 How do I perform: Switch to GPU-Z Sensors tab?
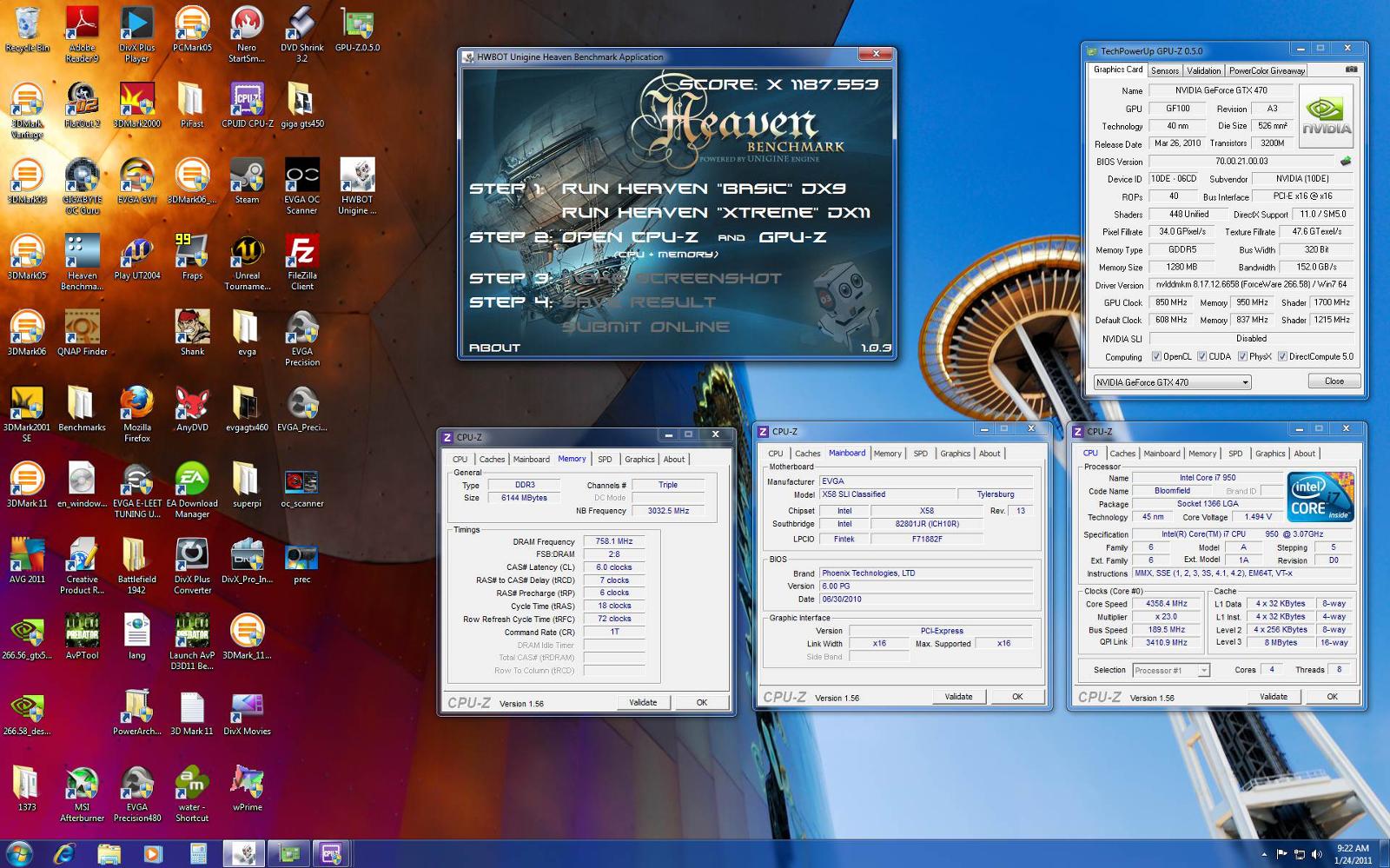pyautogui.click(x=1165, y=70)
